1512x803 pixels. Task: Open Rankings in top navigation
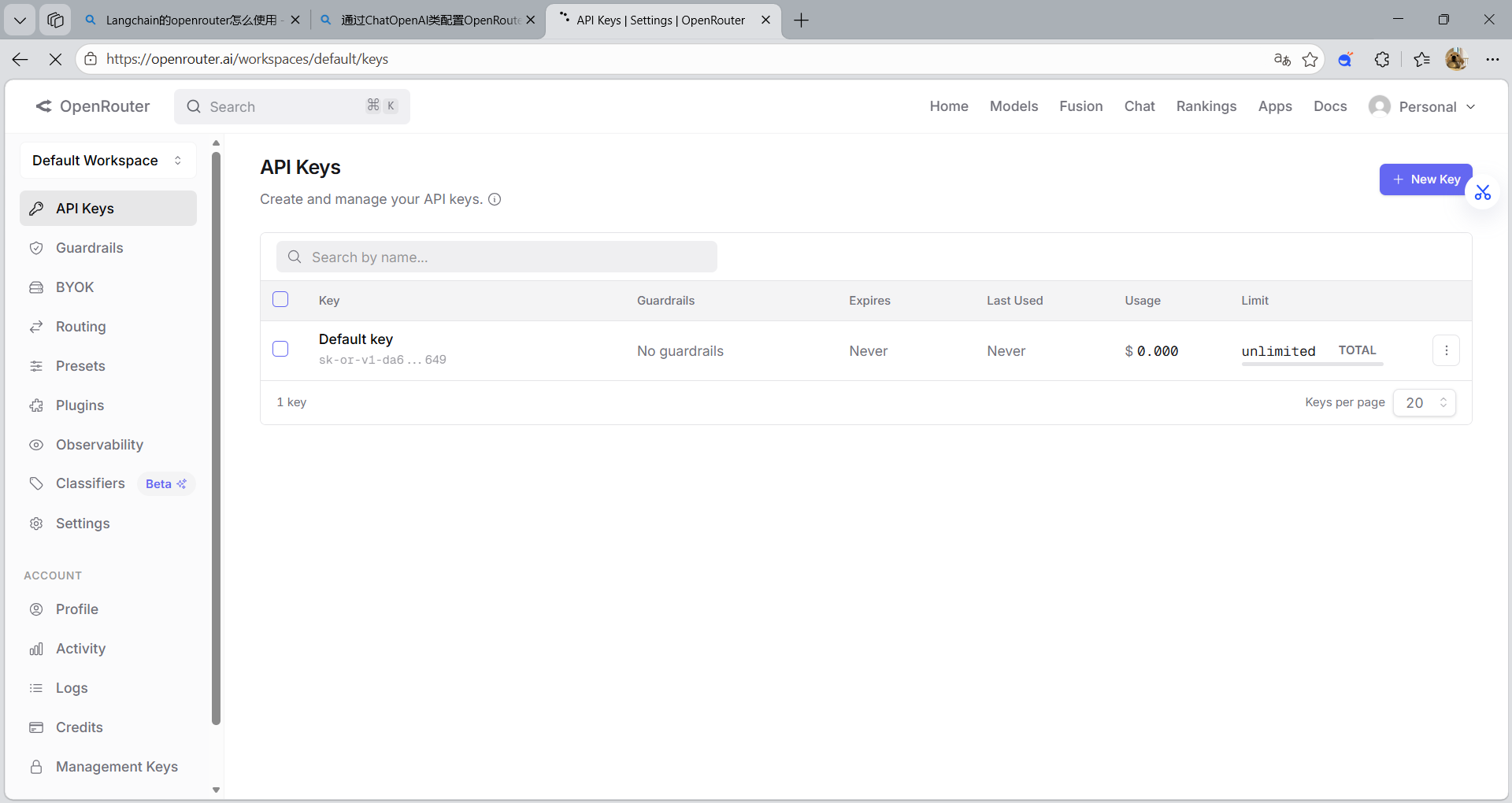pos(1206,106)
